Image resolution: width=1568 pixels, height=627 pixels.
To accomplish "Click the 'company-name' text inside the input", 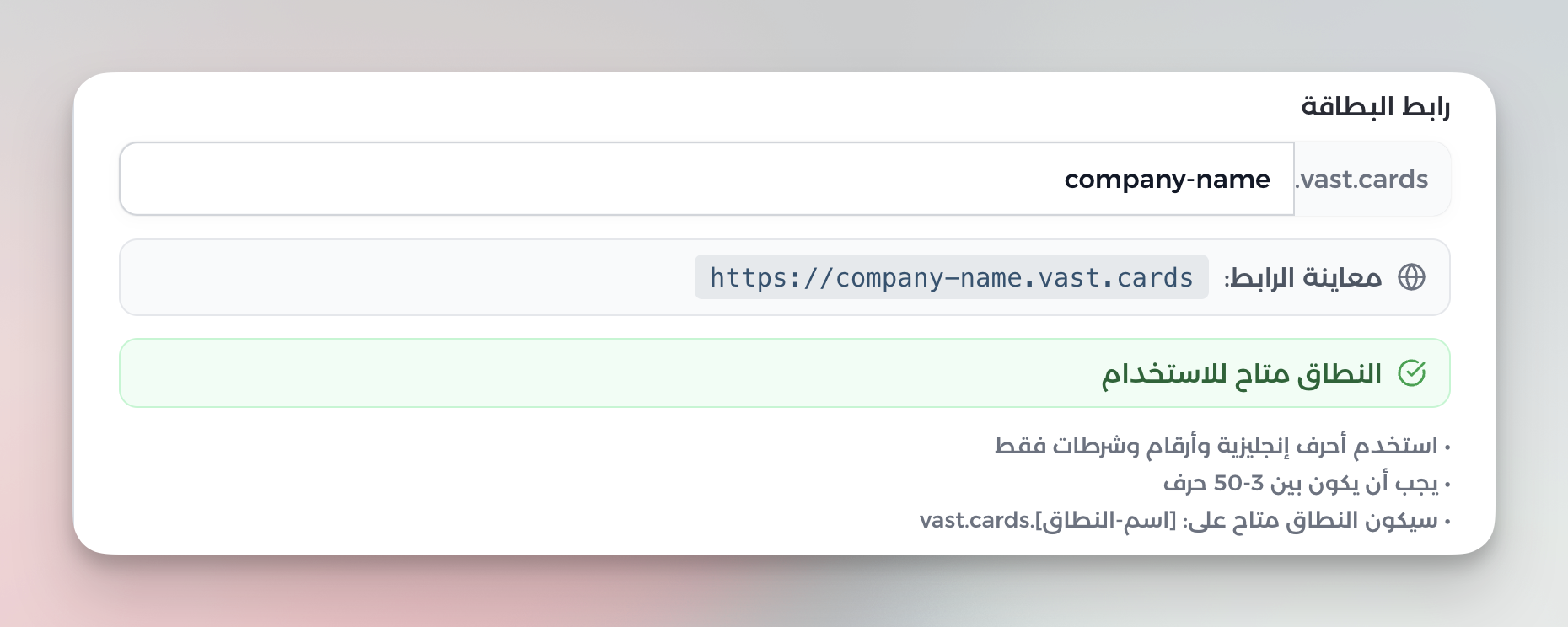I will (1167, 180).
